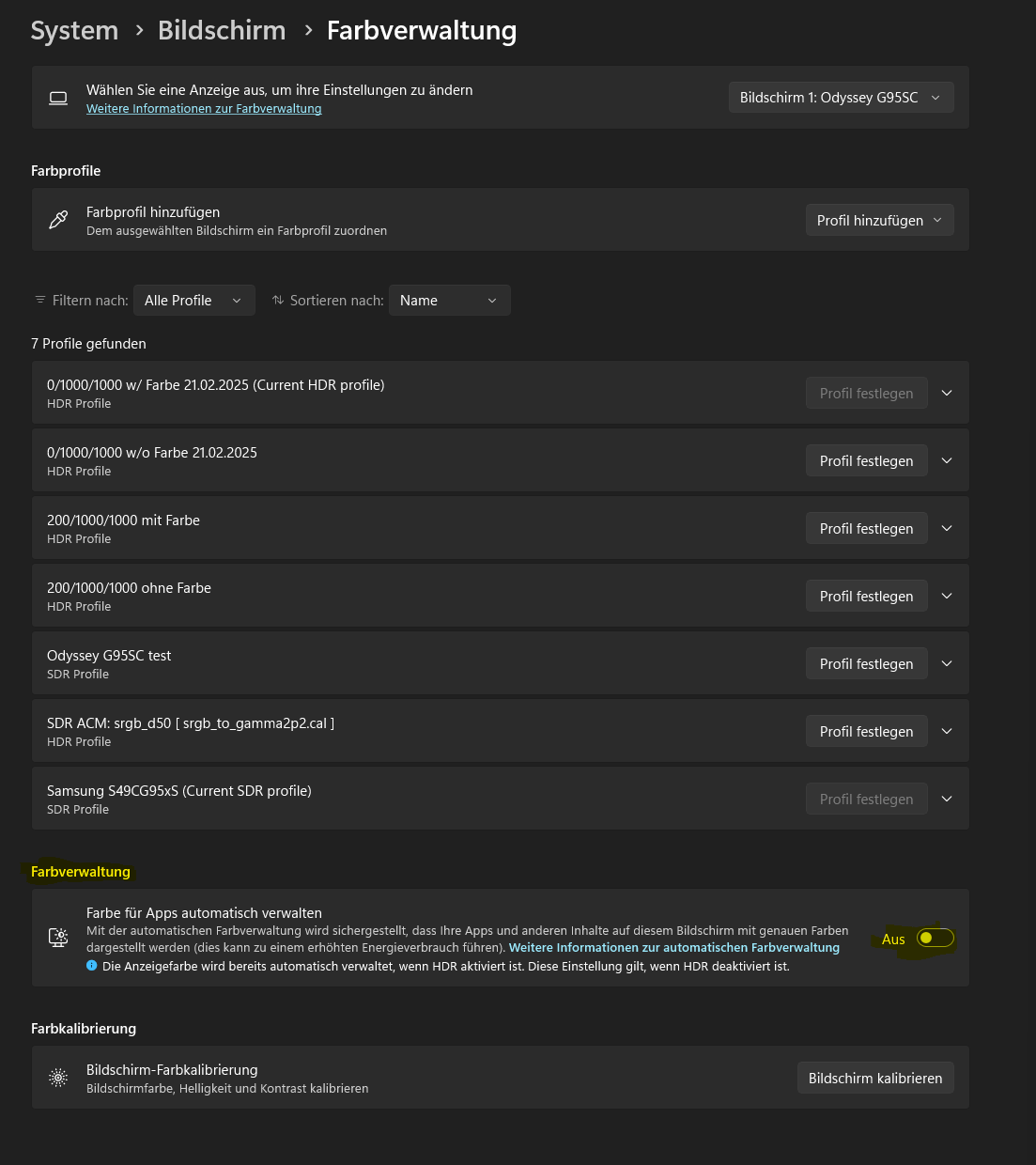Click the sort icon next to Sortieren nach
1036x1165 pixels.
[278, 300]
